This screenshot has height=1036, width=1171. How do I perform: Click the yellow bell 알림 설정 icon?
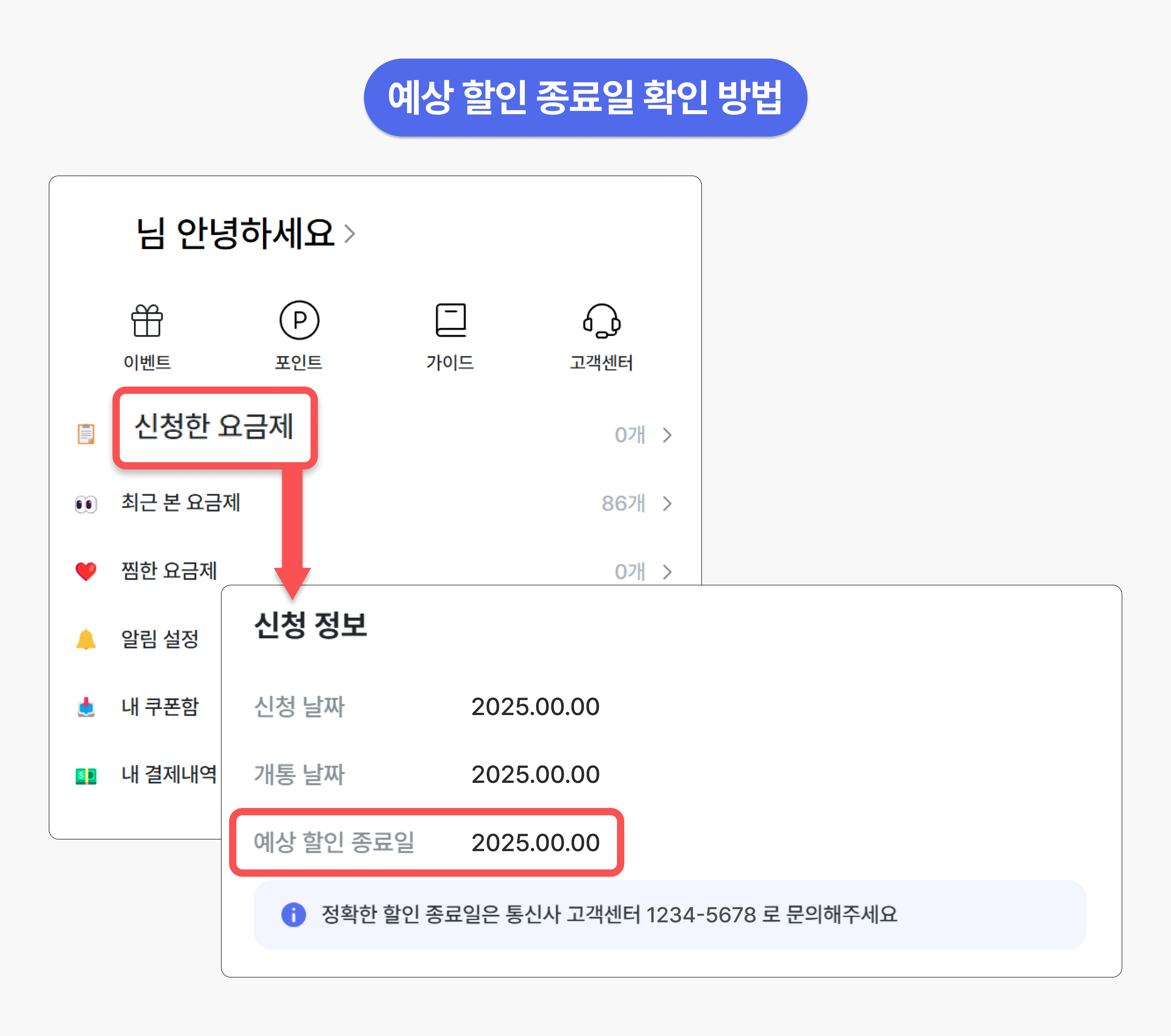click(86, 639)
